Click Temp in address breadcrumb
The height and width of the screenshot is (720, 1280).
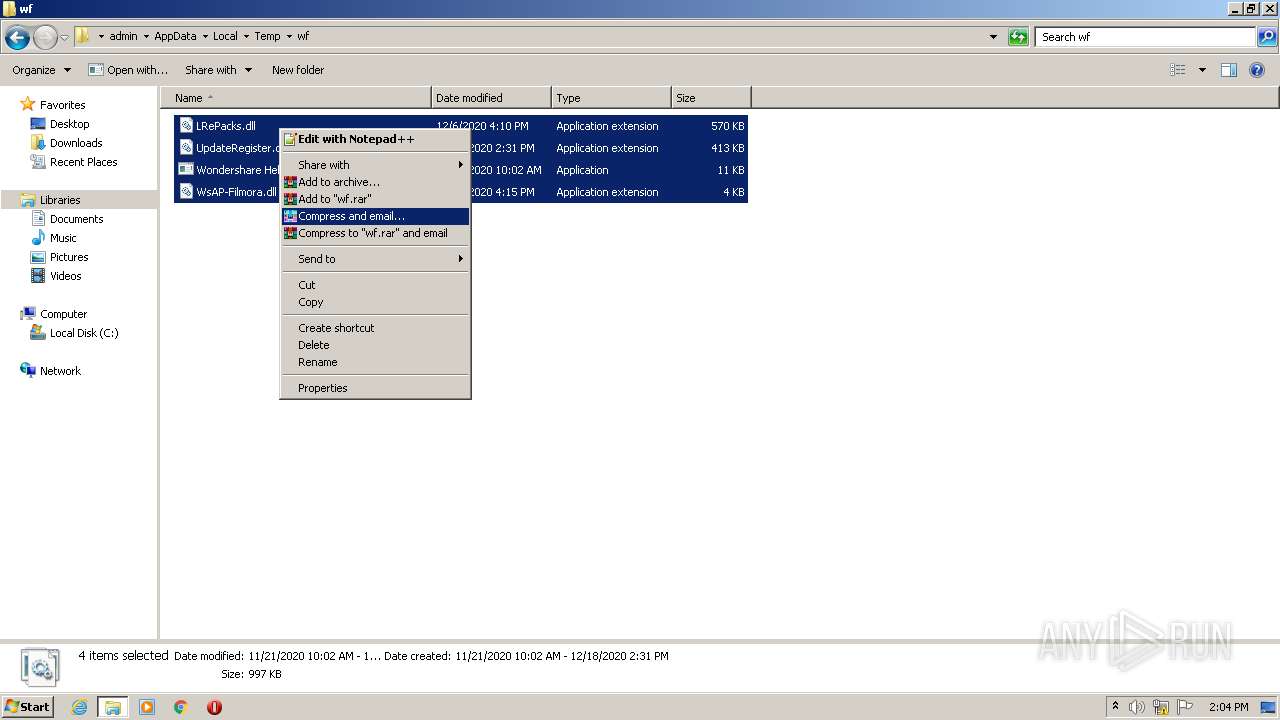click(x=267, y=36)
